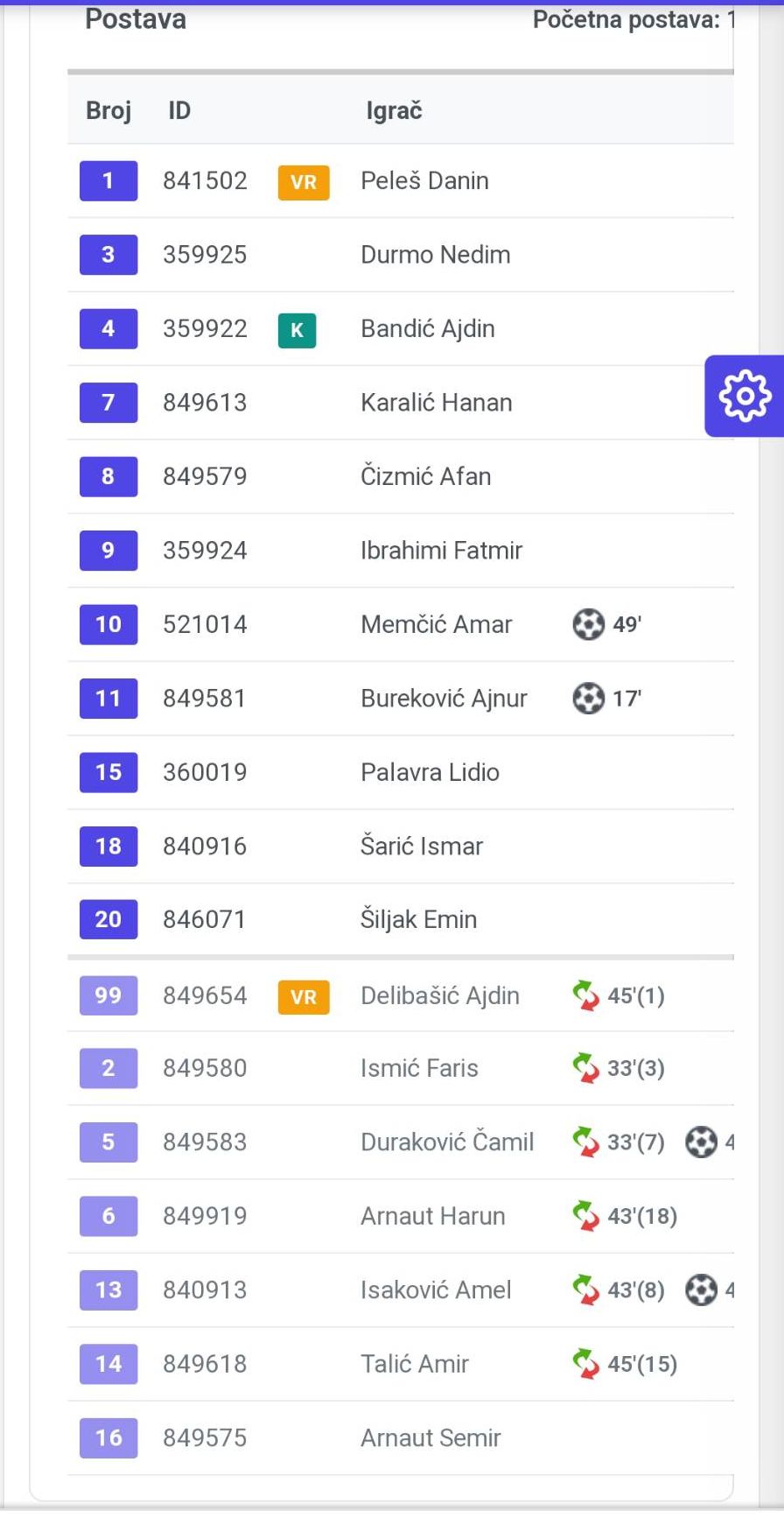
Task: Click captain K badge for Bandić Ajdin
Action: [297, 330]
